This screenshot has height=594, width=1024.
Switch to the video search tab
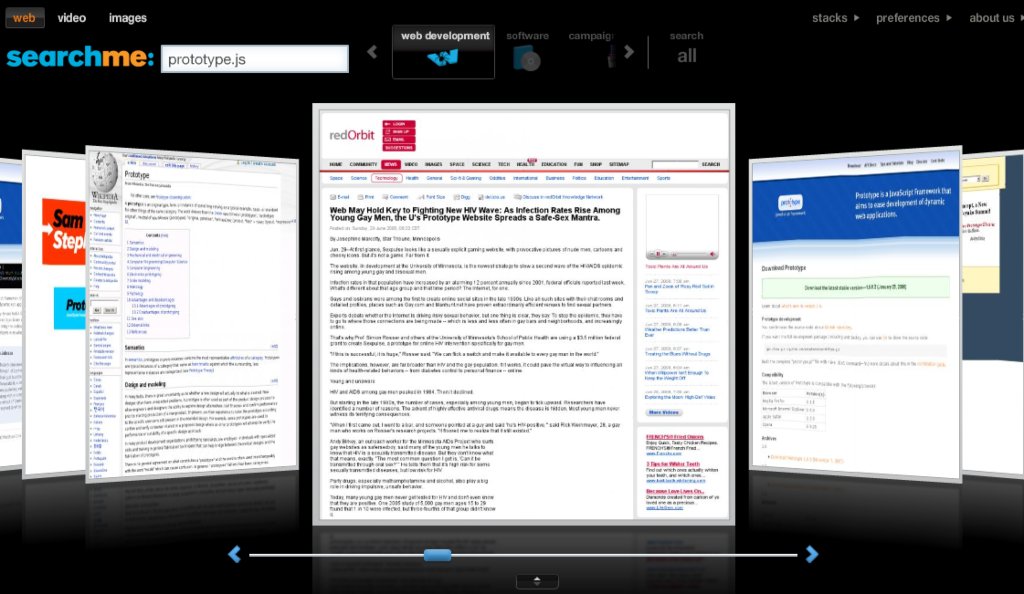(71, 18)
